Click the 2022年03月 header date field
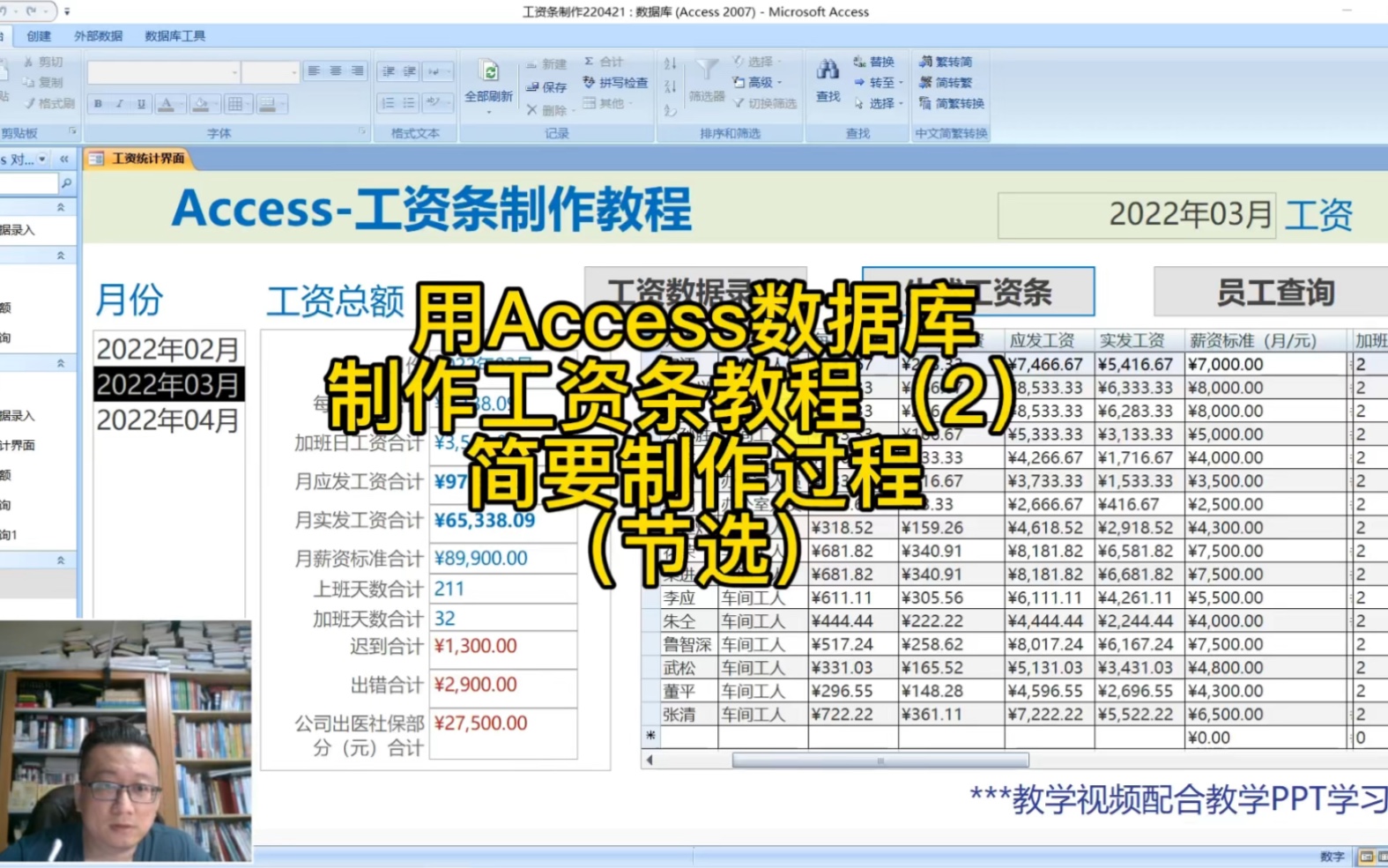The height and width of the screenshot is (868, 1388). pos(1137,215)
